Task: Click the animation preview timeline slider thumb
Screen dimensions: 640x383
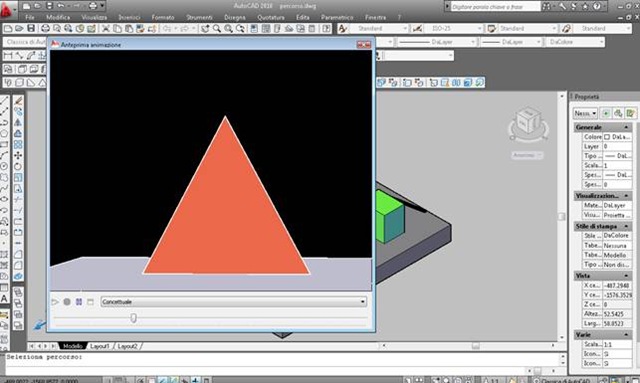Action: (133, 318)
